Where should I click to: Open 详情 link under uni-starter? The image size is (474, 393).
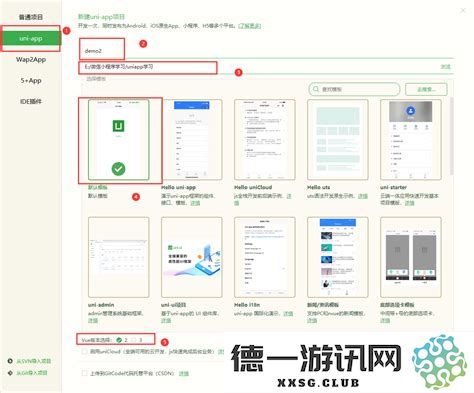click(409, 203)
